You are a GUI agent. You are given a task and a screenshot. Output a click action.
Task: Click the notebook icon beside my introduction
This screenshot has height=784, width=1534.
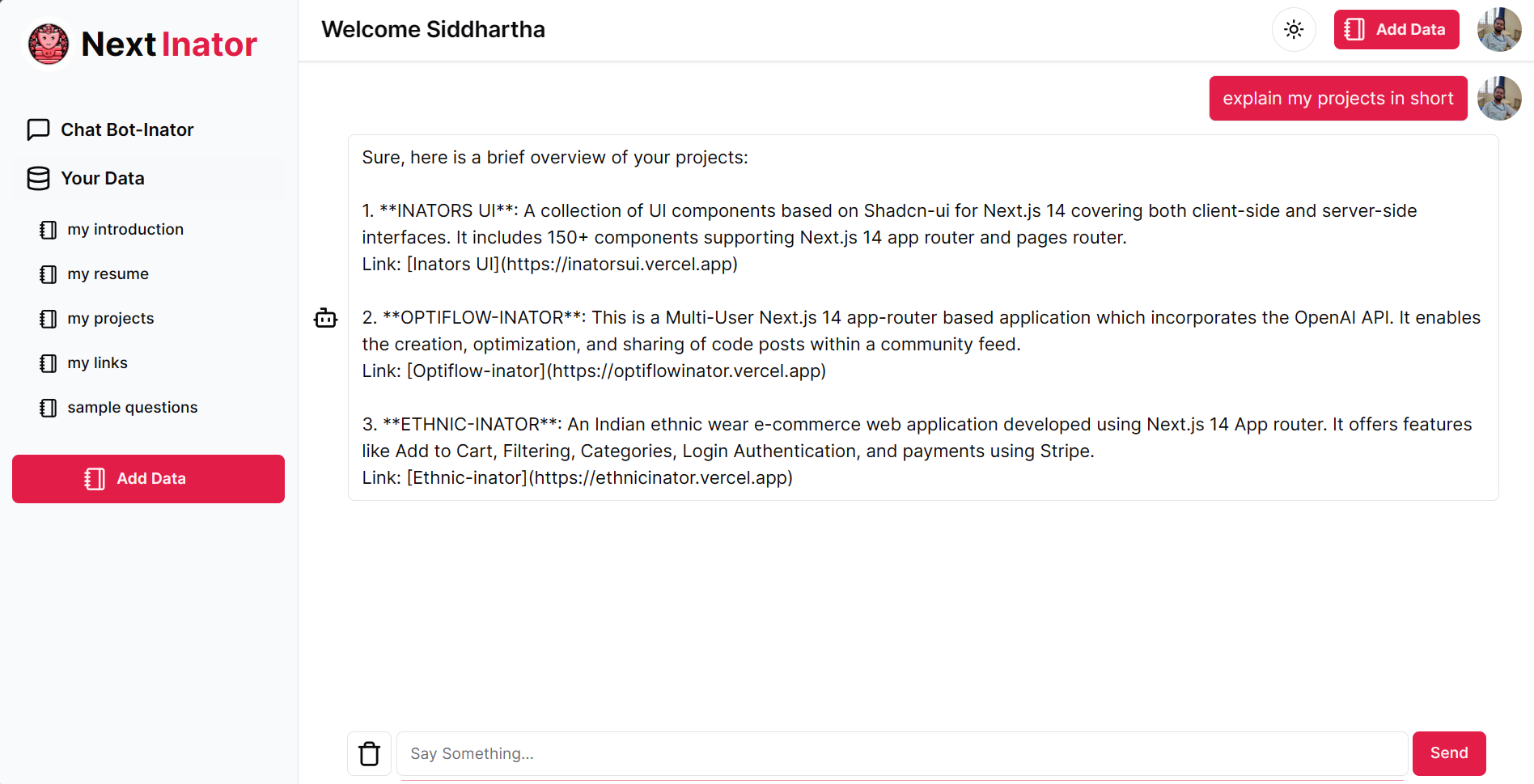coord(49,230)
